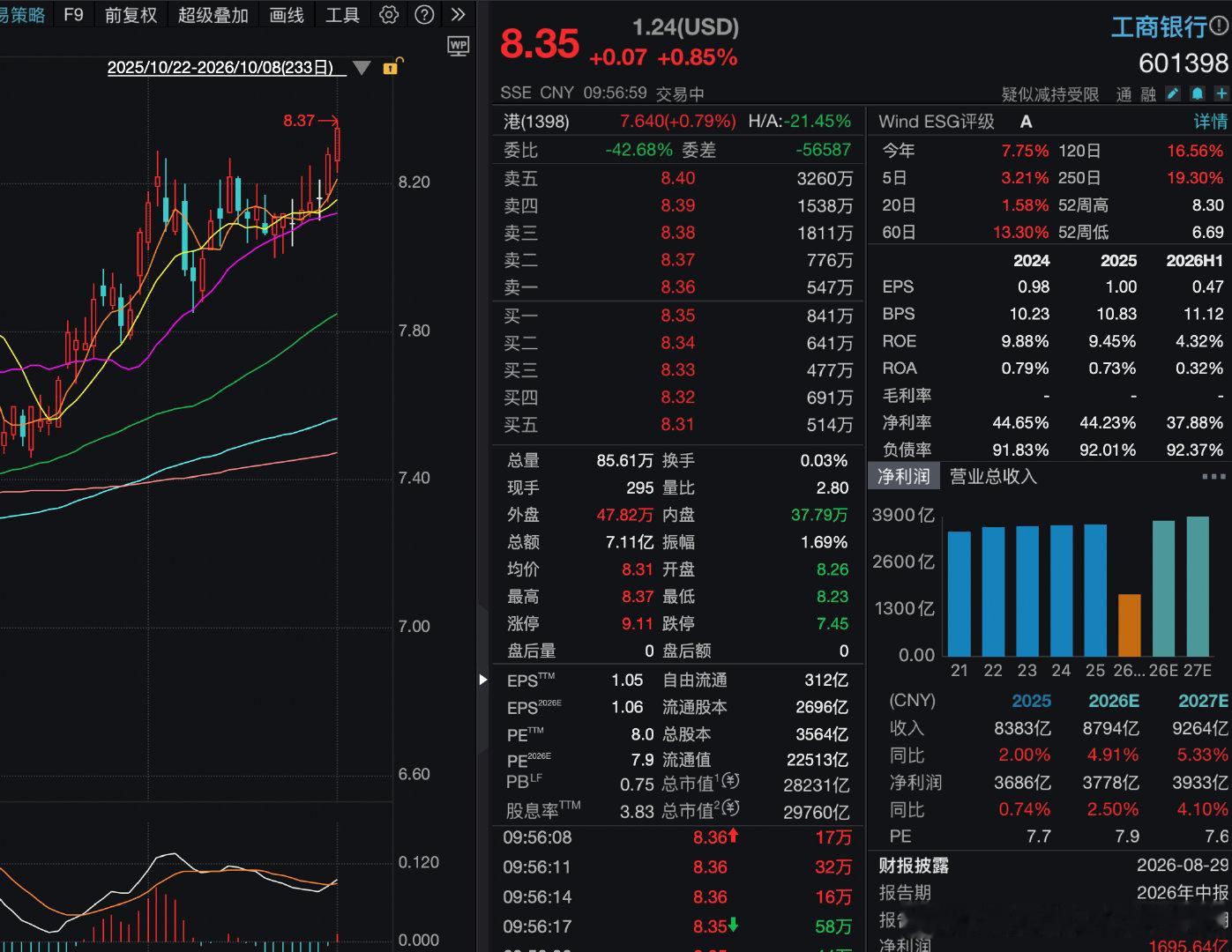Select the 27E forecast profit bar
The width and height of the screenshot is (1232, 952).
coord(1198,586)
